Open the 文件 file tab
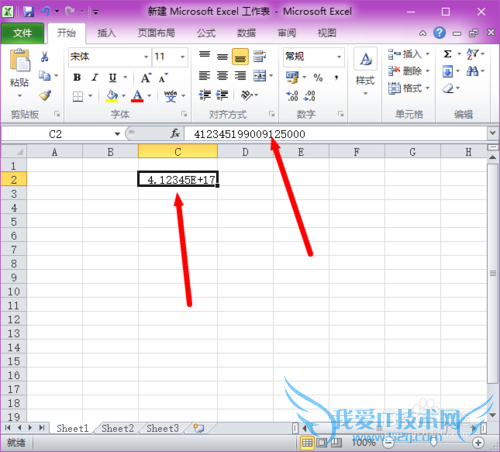The height and width of the screenshot is (452, 500). [x=22, y=33]
